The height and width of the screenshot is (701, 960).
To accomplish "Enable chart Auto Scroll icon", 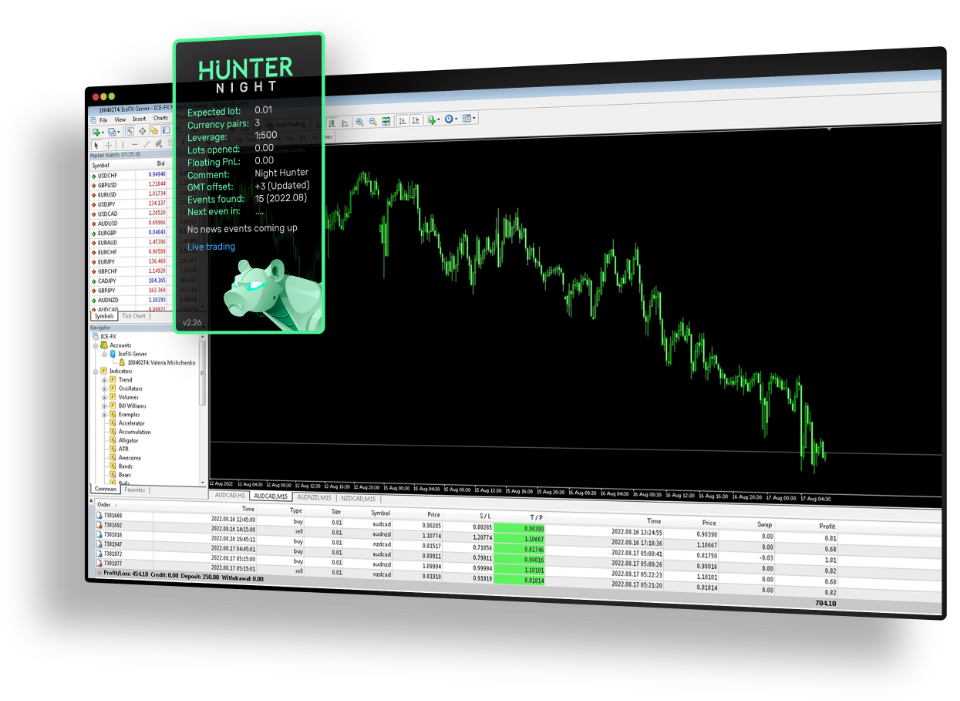I will [x=403, y=121].
